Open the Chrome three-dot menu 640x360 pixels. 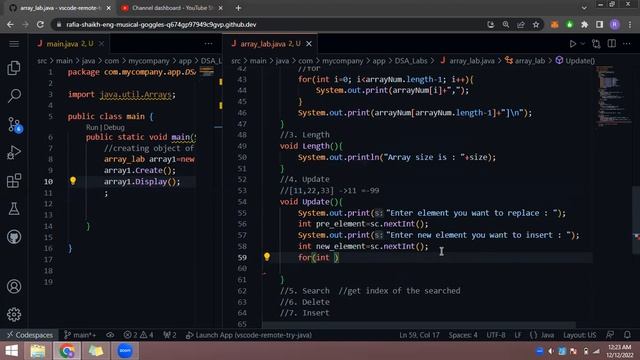630,24
